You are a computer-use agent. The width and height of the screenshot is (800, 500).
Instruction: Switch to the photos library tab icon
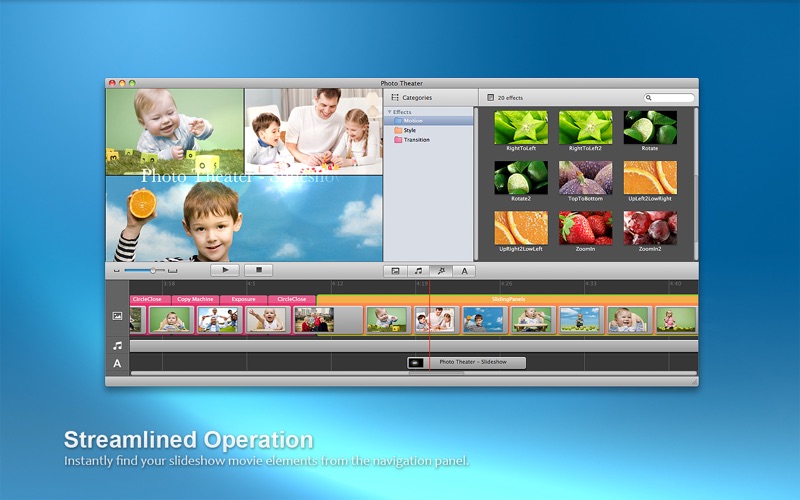point(395,271)
